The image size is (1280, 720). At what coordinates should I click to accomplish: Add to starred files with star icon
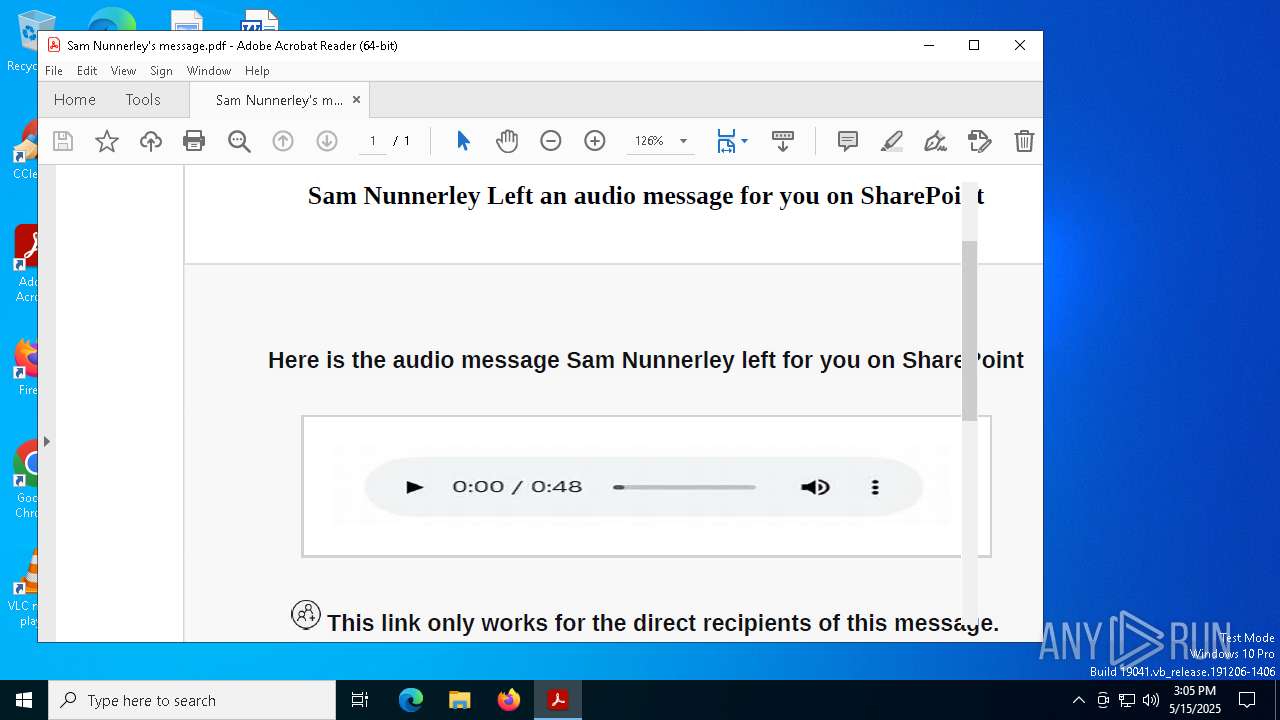pyautogui.click(x=107, y=141)
